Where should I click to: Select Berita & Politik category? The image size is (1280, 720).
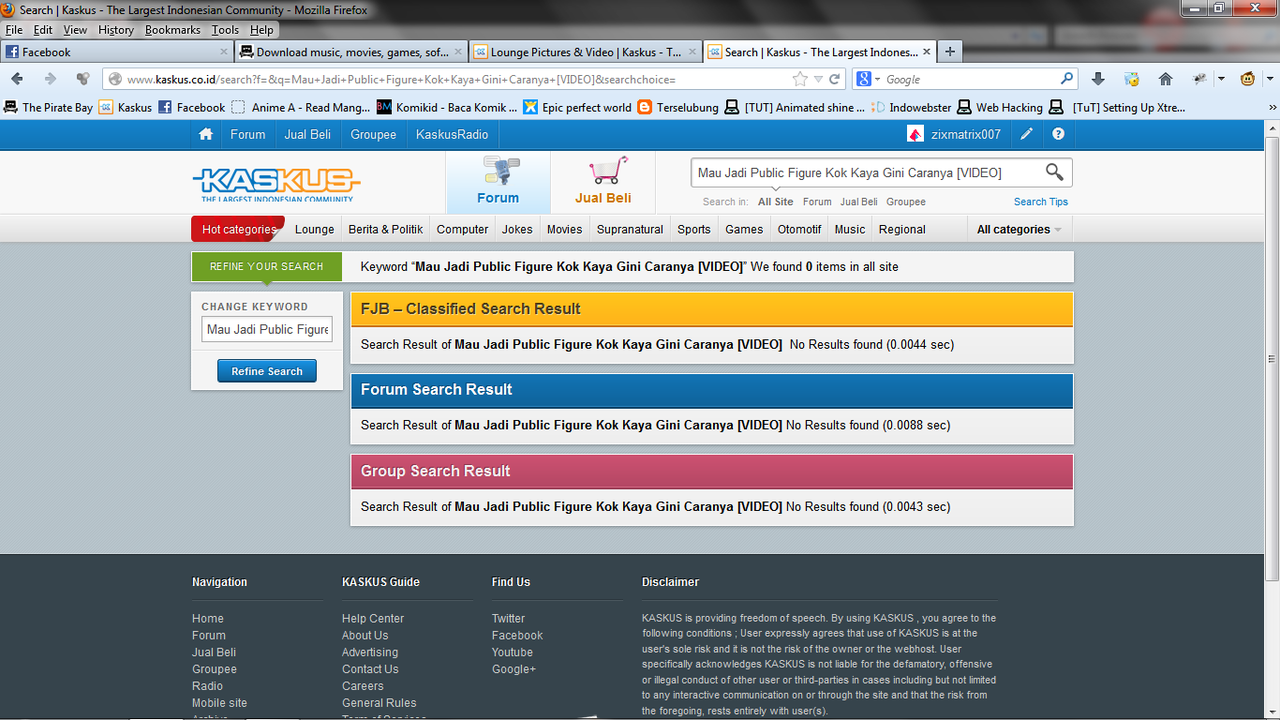(386, 229)
